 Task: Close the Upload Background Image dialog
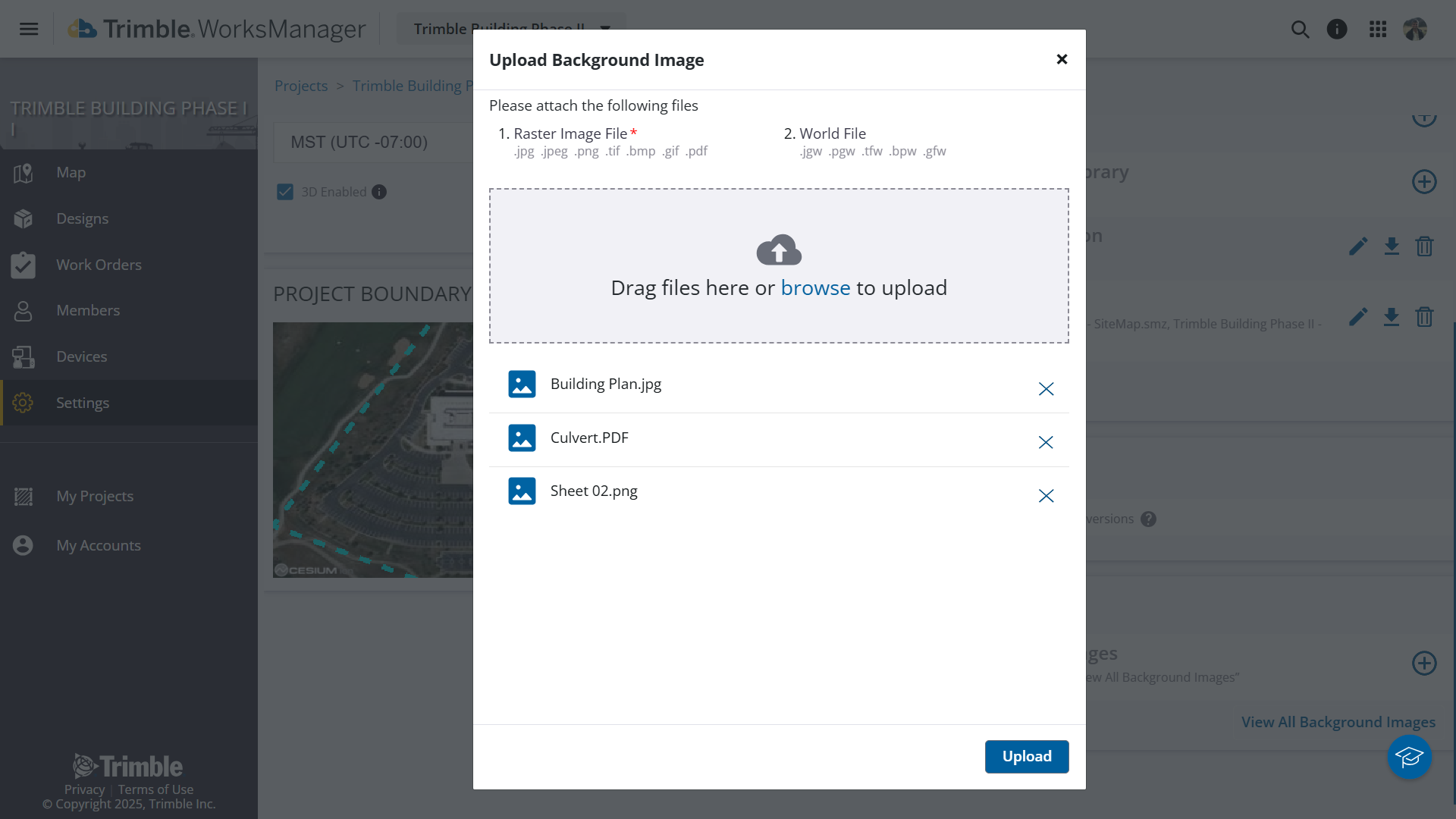1062,59
